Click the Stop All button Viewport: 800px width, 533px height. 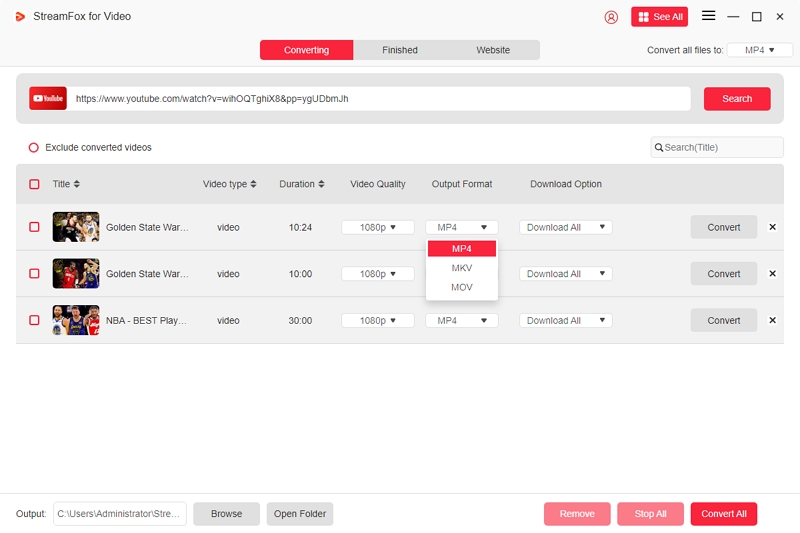[650, 514]
